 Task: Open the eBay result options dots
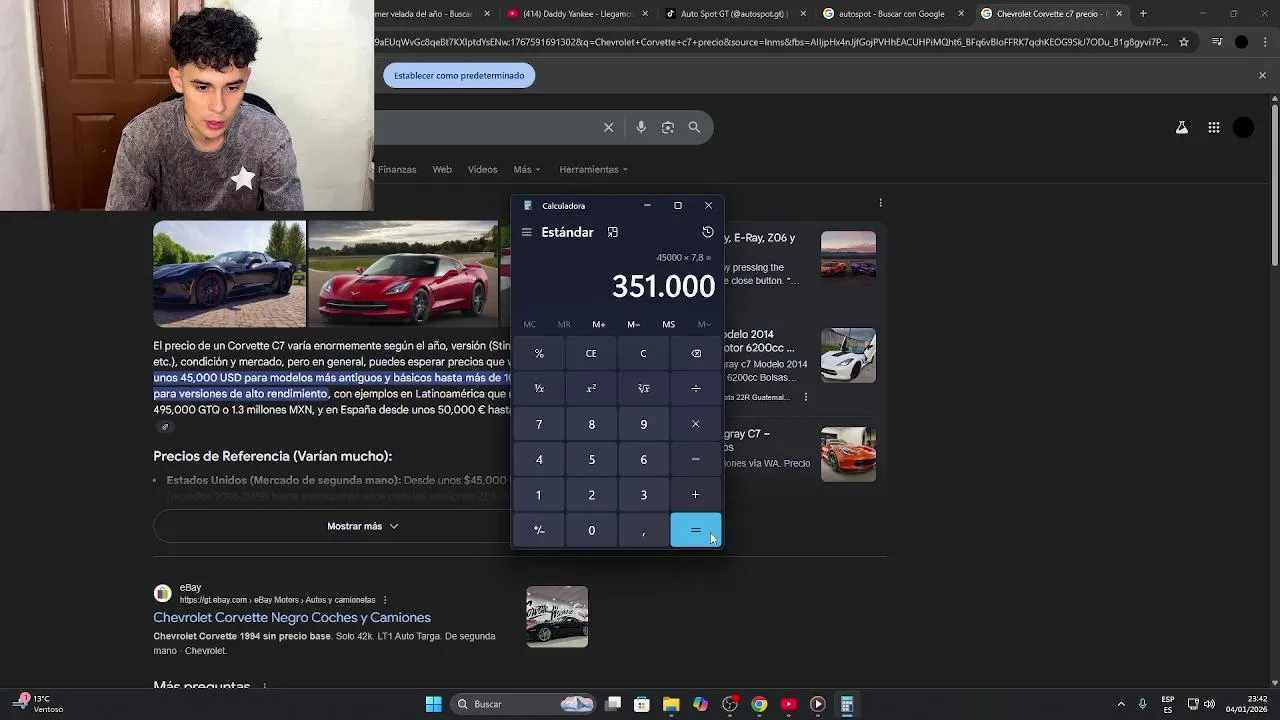pos(385,600)
